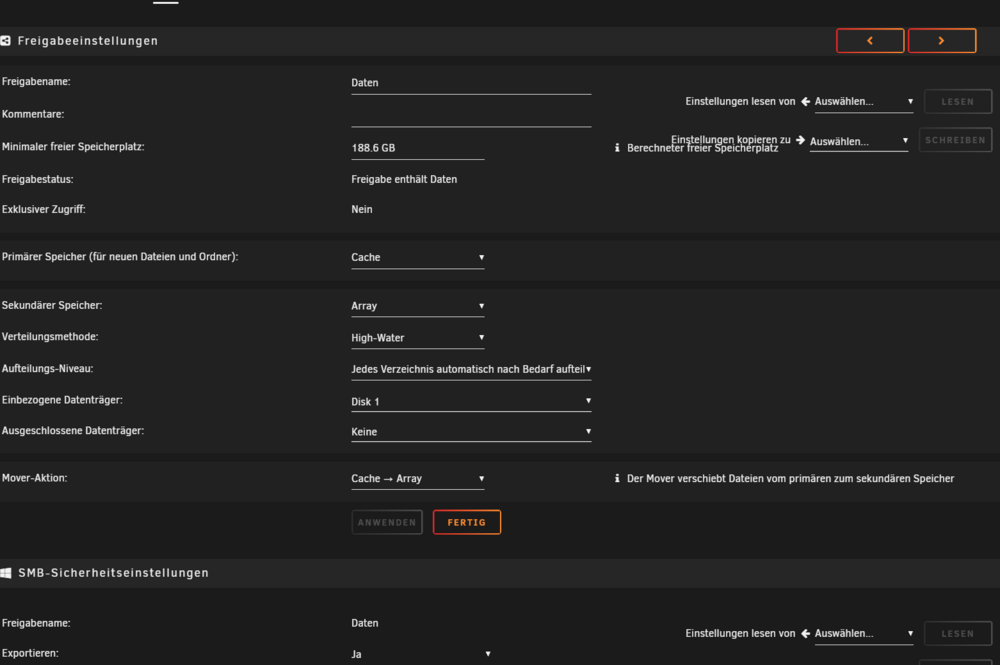1000x665 pixels.
Task: Click the 'Freigabestatus:' label
Action: 38,180
